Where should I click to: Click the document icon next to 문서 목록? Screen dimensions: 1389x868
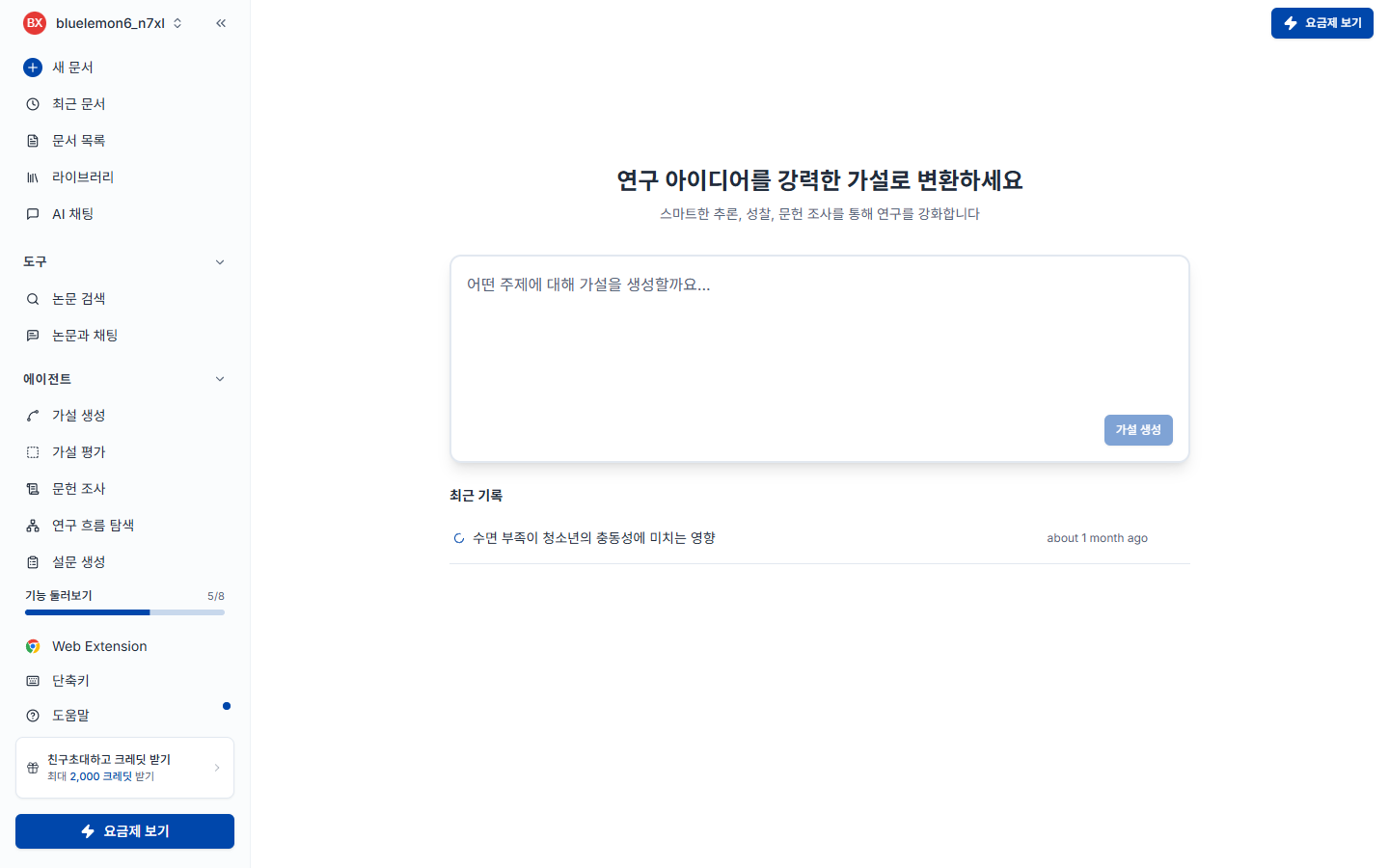pos(33,141)
